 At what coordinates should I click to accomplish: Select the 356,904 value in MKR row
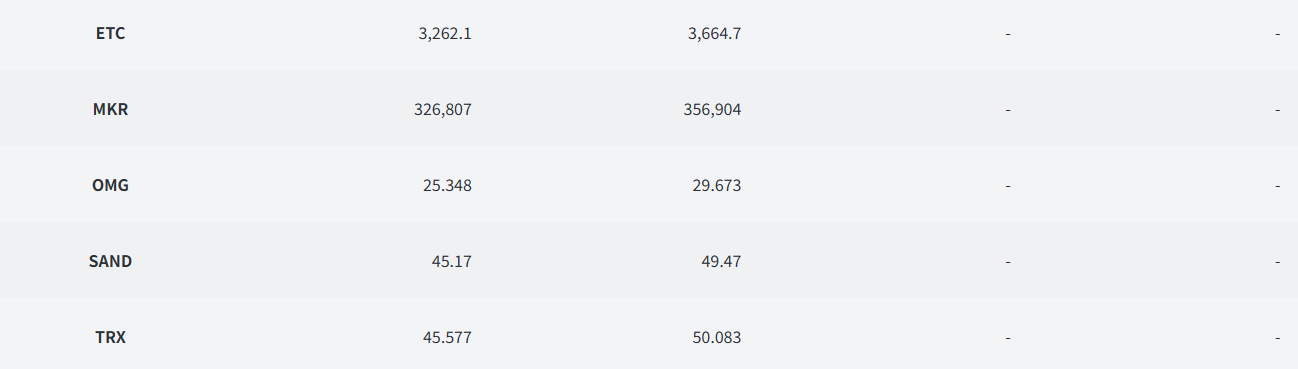coord(713,109)
